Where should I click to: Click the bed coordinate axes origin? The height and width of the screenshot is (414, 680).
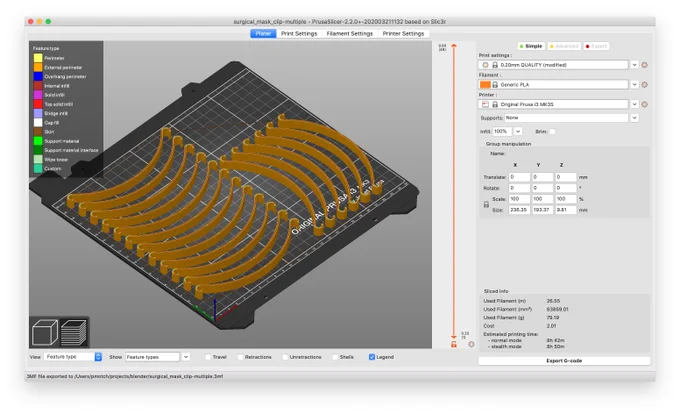click(215, 319)
